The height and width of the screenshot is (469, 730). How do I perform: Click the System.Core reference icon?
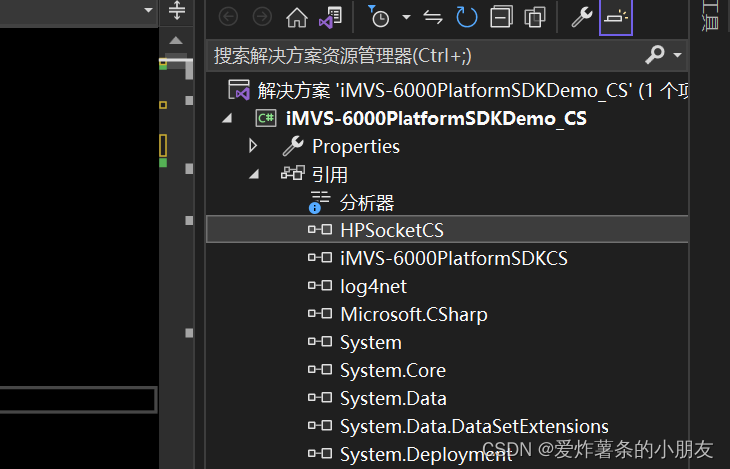pyautogui.click(x=320, y=369)
